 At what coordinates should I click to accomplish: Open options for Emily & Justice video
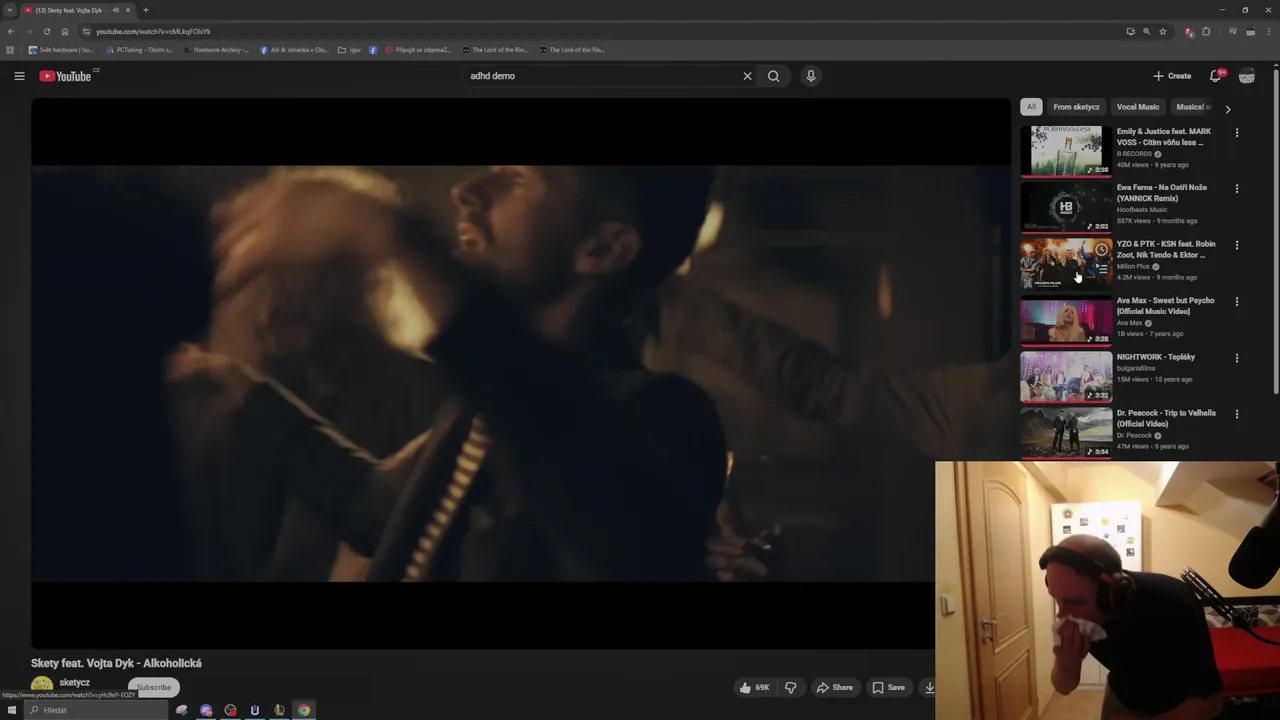pyautogui.click(x=1237, y=132)
